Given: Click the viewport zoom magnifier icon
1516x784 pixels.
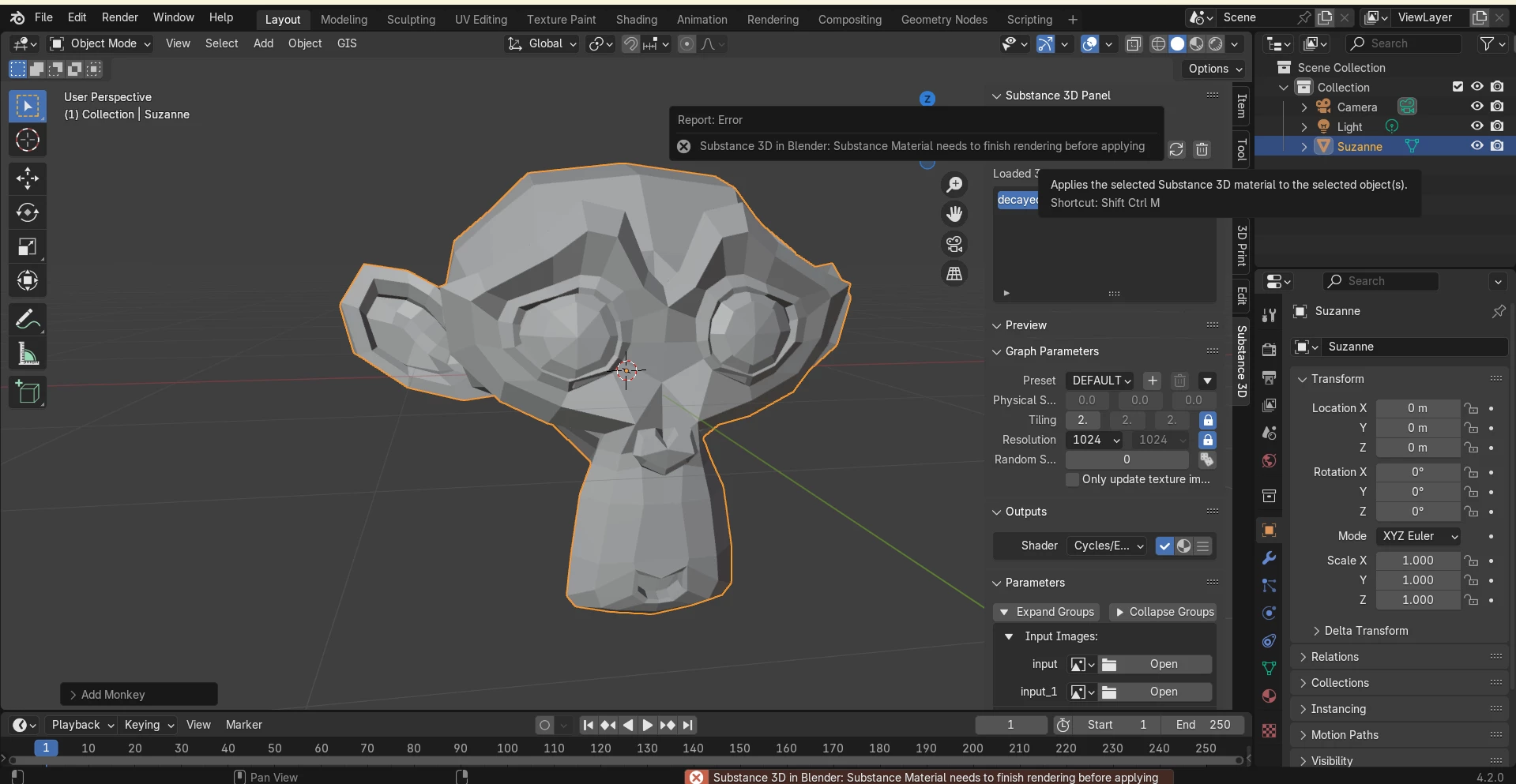Looking at the screenshot, I should 955,185.
